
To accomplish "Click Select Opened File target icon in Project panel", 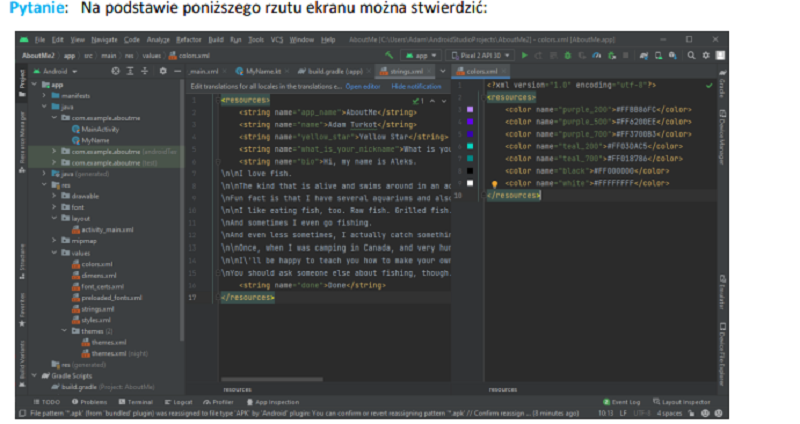I will [x=115, y=71].
